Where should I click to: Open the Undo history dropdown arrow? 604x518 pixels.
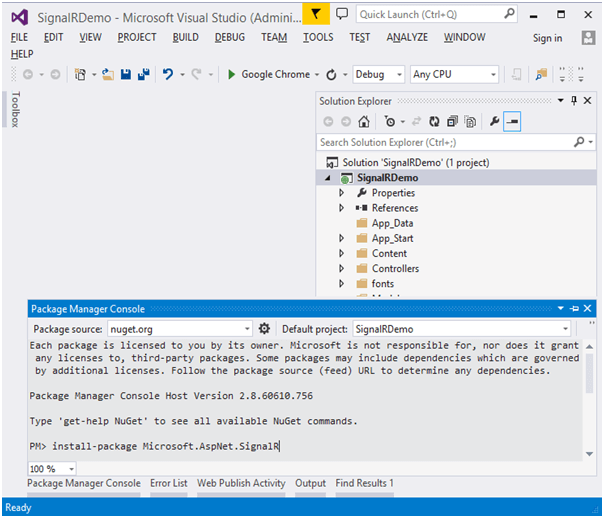pyautogui.click(x=183, y=75)
